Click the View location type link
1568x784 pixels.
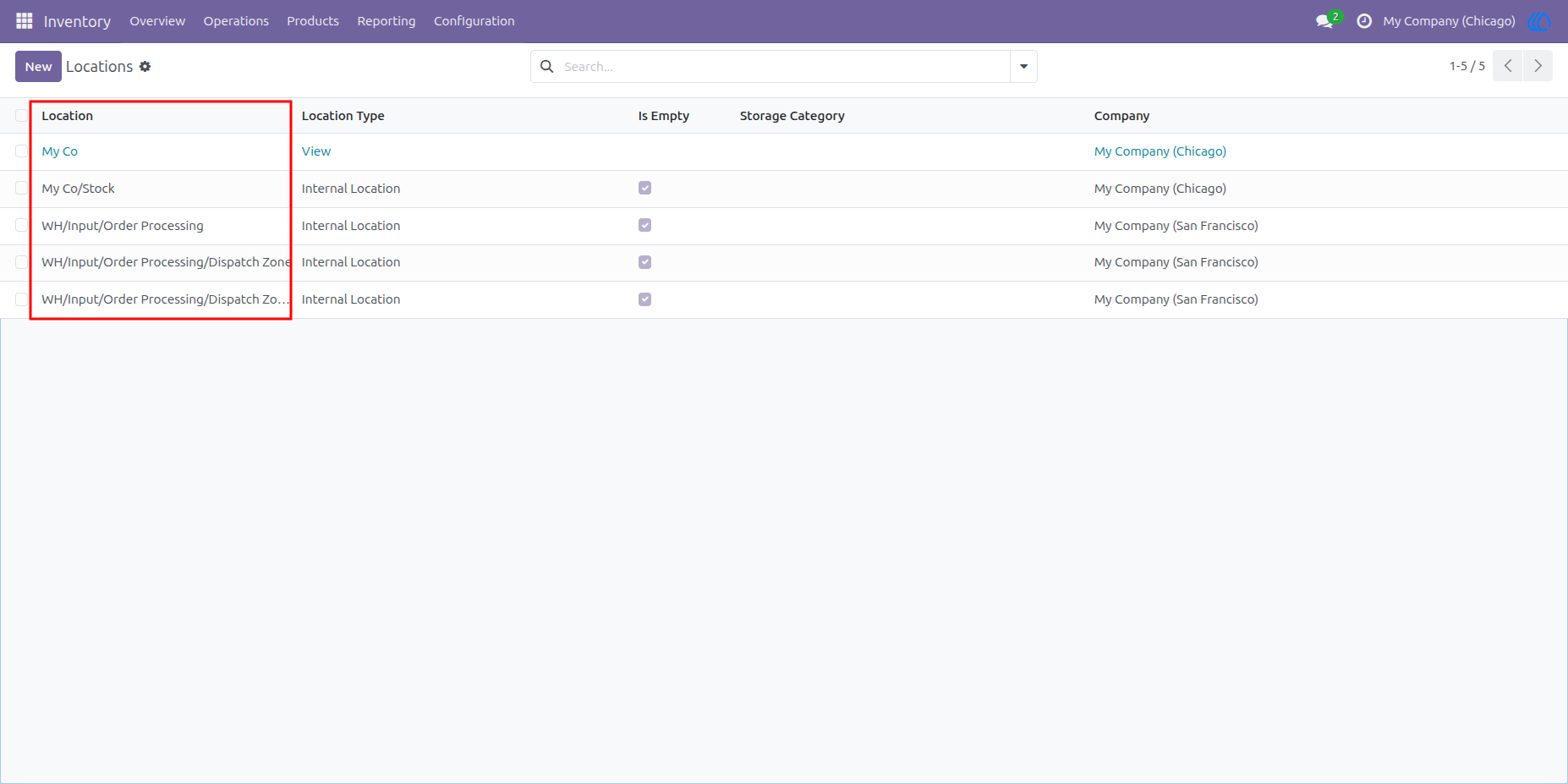[x=316, y=151]
